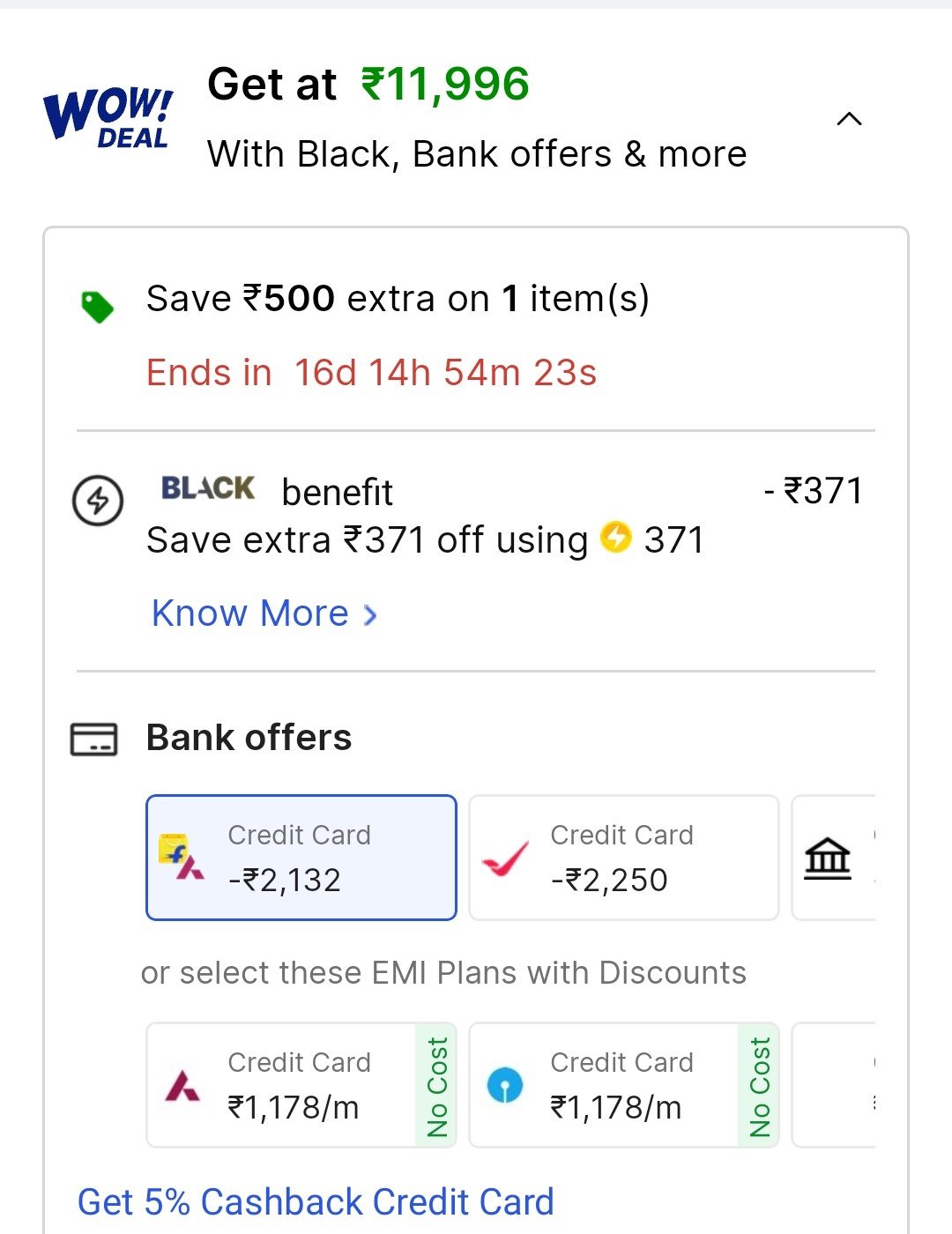952x1234 pixels.
Task: Tap the bank building icon
Action: pos(828,859)
